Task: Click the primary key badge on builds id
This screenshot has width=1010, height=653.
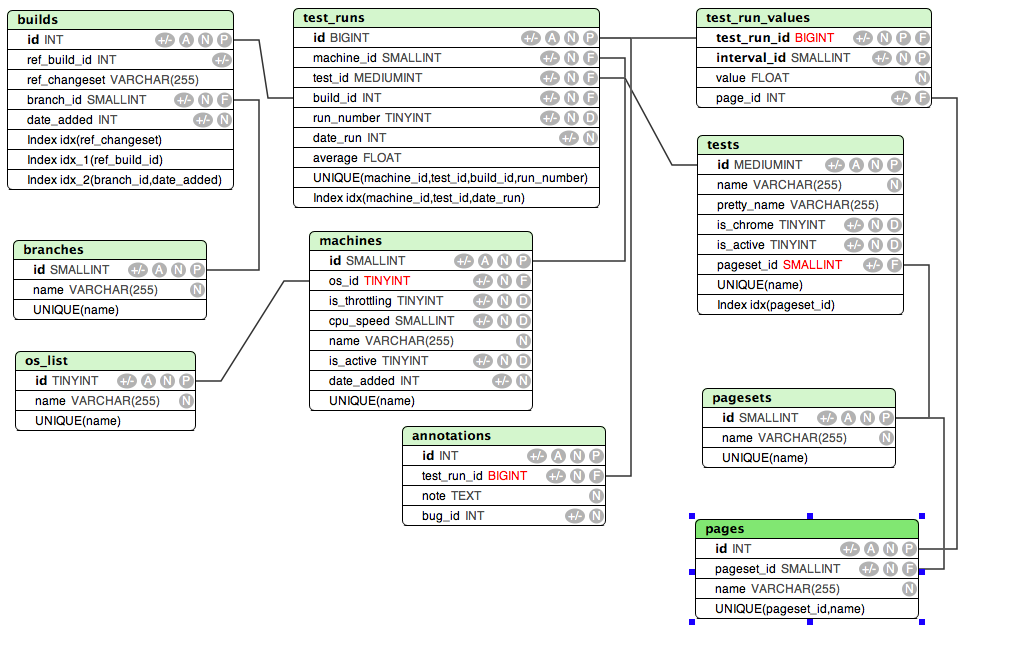Action: click(224, 40)
